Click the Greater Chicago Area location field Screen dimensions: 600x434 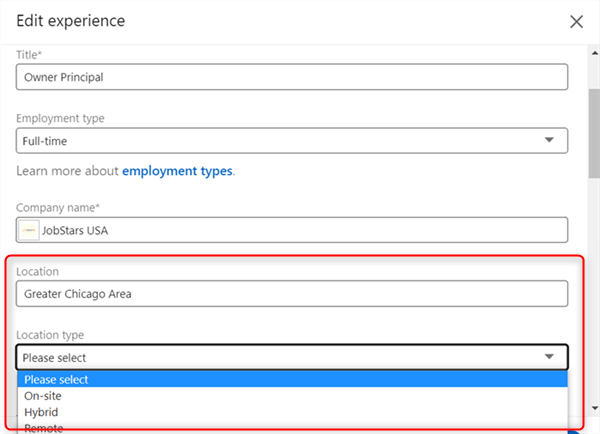[x=292, y=294]
